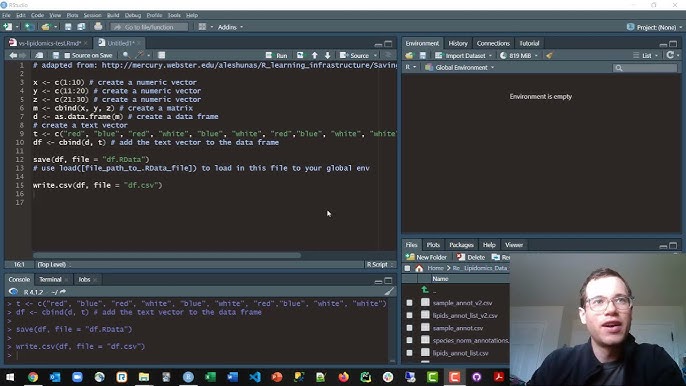Click the save current document icon
686x386 pixels.
[x=56, y=56]
